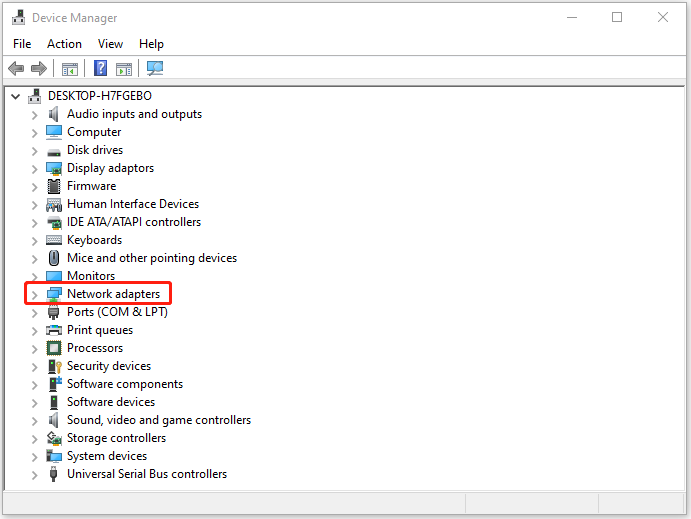
Task: Click the Human Interface Devices icon
Action: [x=54, y=205]
